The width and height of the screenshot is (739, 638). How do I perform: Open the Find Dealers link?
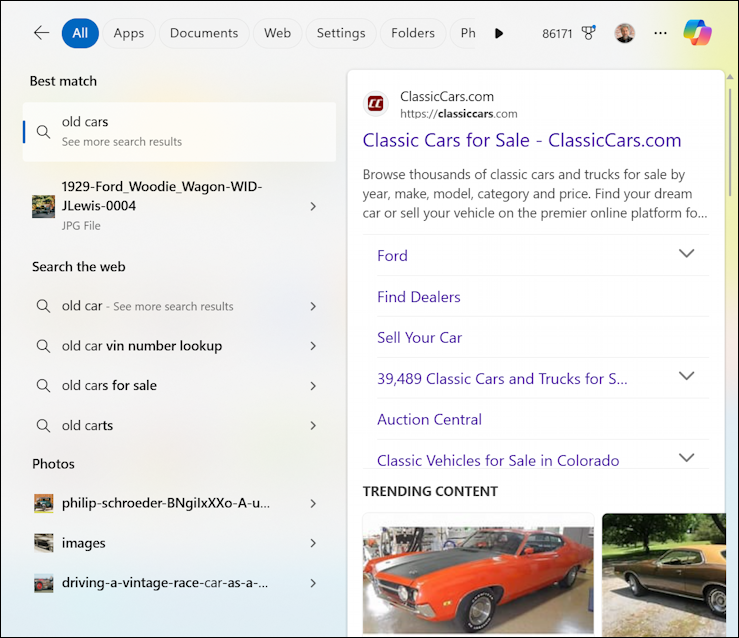point(419,297)
